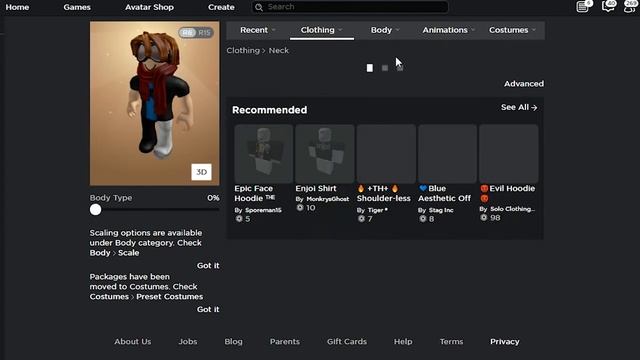Expand the Recent dropdown tab

coord(258,30)
